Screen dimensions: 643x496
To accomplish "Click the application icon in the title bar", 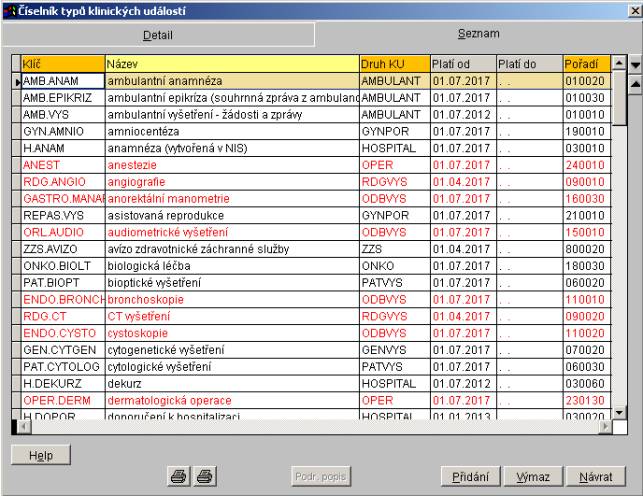I will point(8,9).
